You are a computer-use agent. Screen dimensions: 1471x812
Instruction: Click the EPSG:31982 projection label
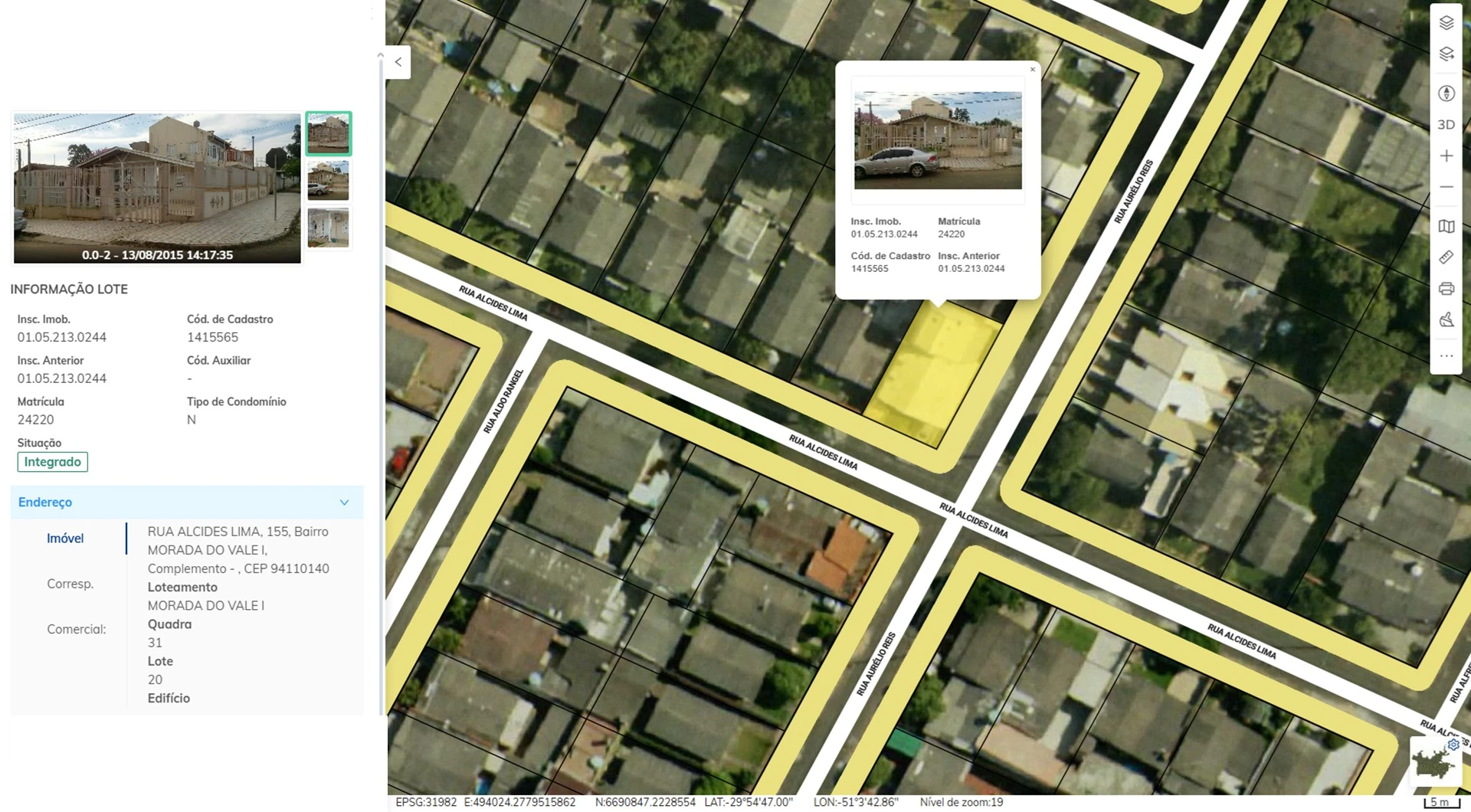[426, 802]
